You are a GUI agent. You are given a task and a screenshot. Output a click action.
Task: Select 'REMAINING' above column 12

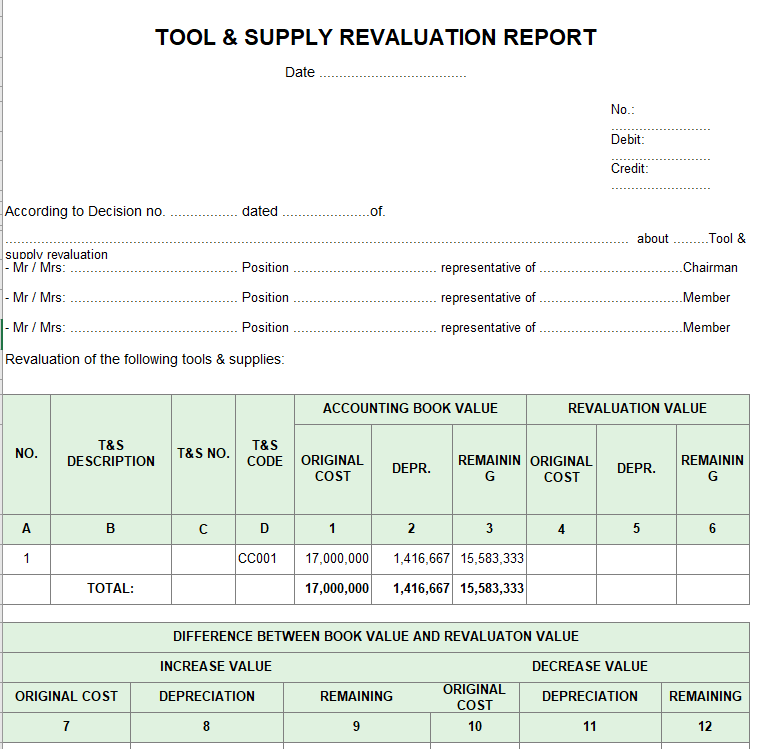(705, 697)
